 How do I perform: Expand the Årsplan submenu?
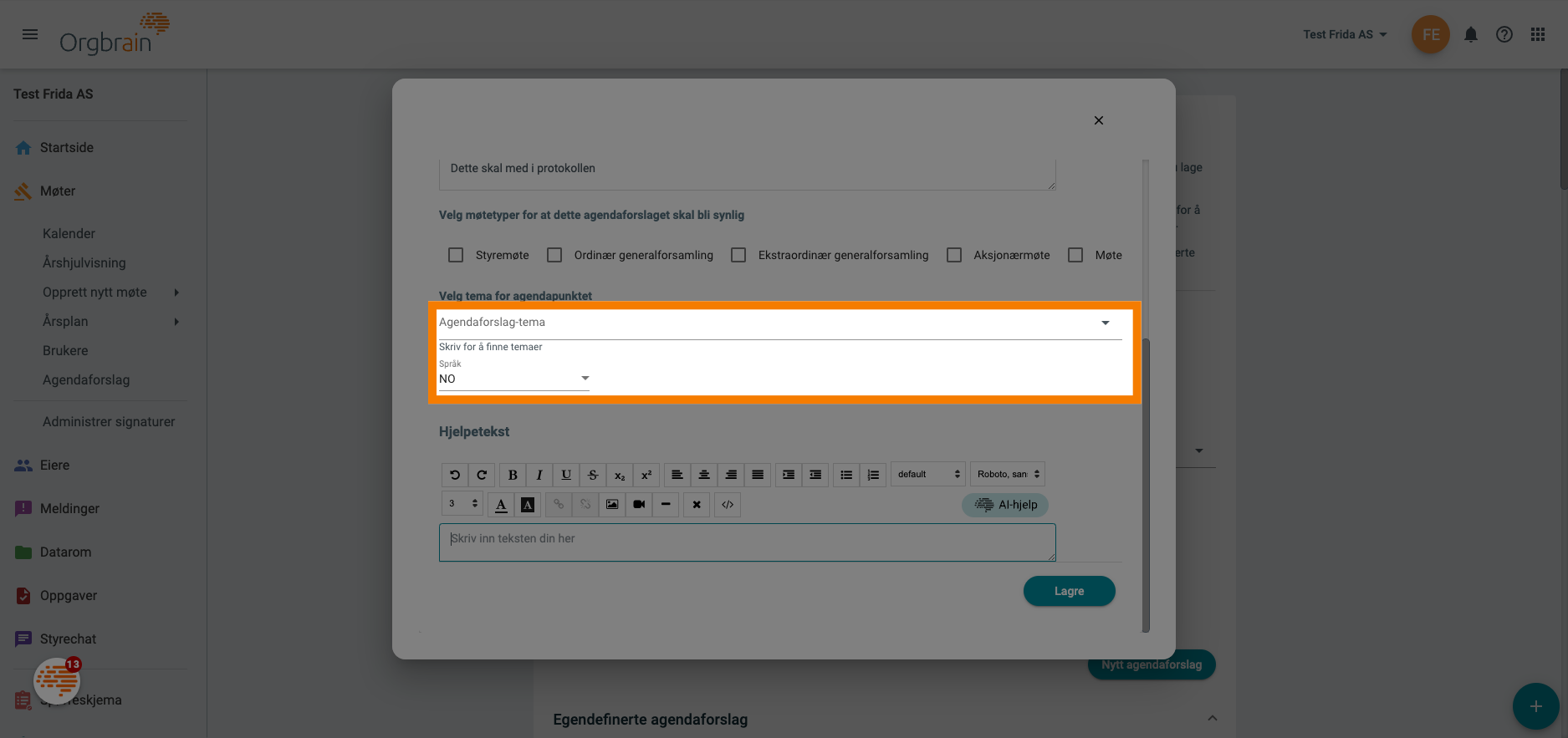[176, 321]
